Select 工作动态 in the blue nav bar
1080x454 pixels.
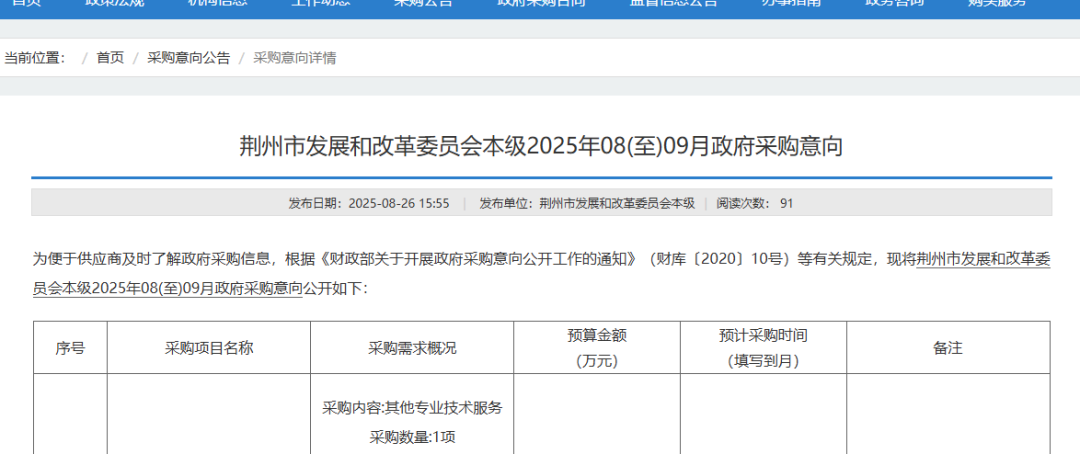pyautogui.click(x=320, y=4)
